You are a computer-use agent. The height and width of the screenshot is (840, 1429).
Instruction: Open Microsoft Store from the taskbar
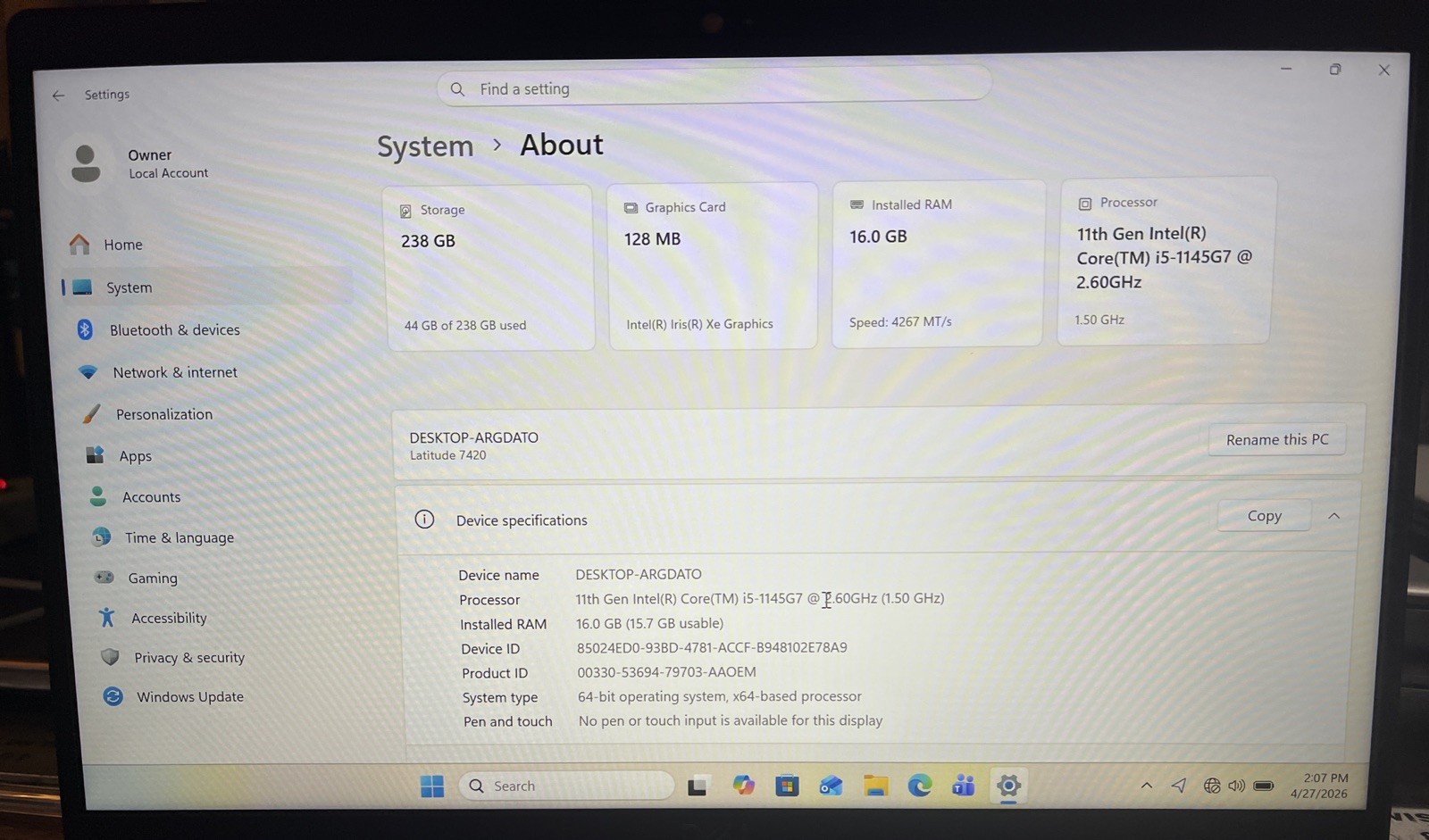pos(787,786)
